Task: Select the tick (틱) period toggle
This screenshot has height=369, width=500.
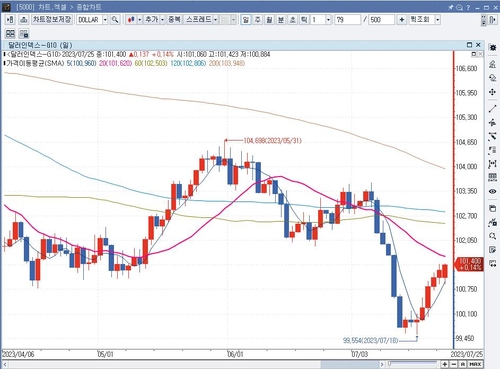Action: pyautogui.click(x=304, y=20)
